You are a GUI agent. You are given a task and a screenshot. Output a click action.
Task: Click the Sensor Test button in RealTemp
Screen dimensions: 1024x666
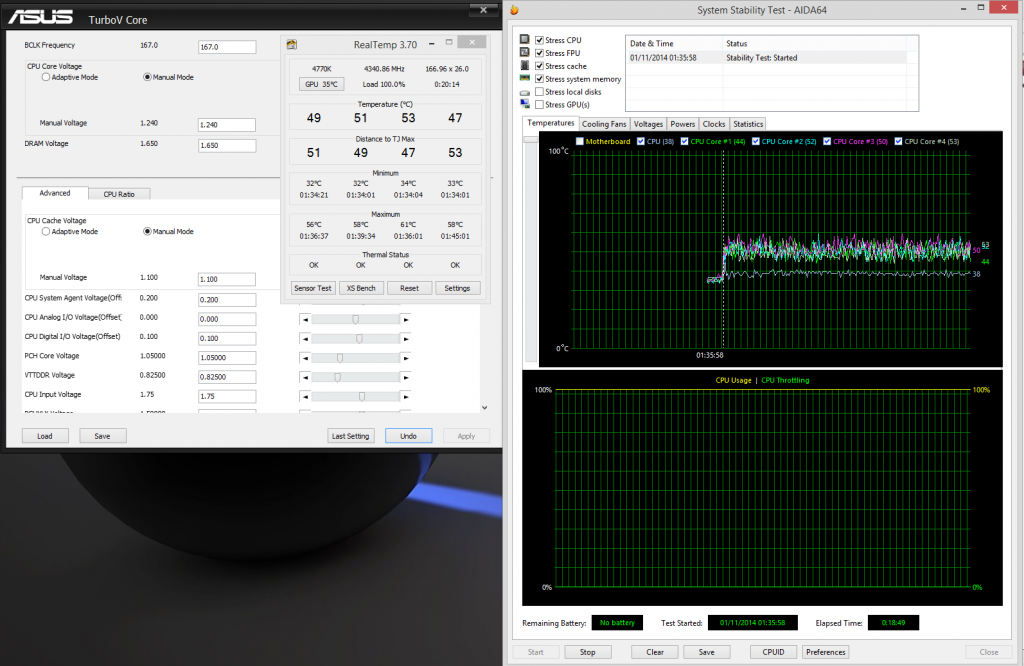tap(312, 288)
